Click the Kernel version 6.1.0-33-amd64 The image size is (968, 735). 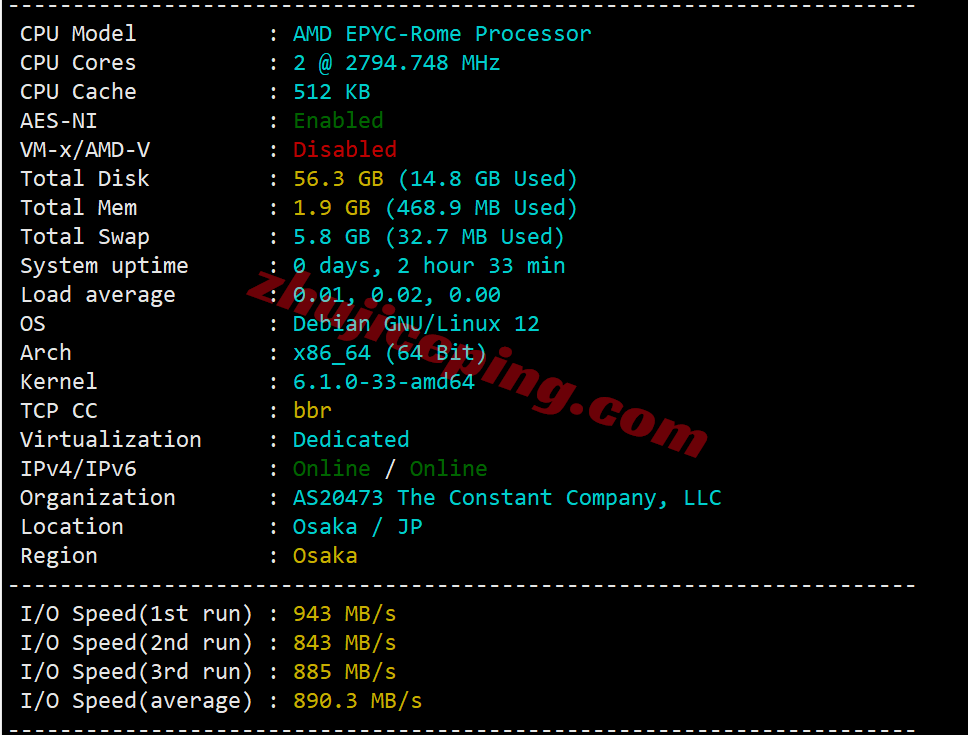[383, 382]
